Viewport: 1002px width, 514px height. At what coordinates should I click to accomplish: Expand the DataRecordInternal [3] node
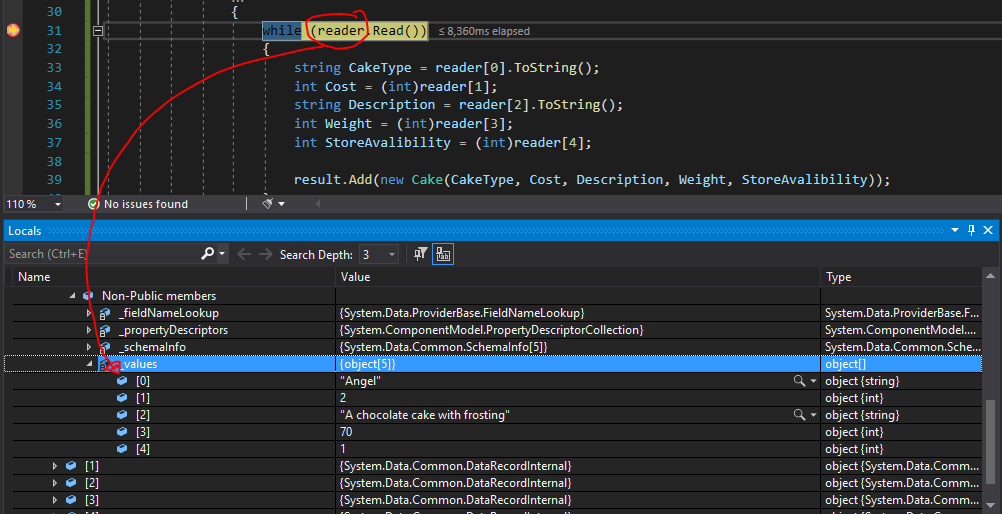pyautogui.click(x=55, y=499)
